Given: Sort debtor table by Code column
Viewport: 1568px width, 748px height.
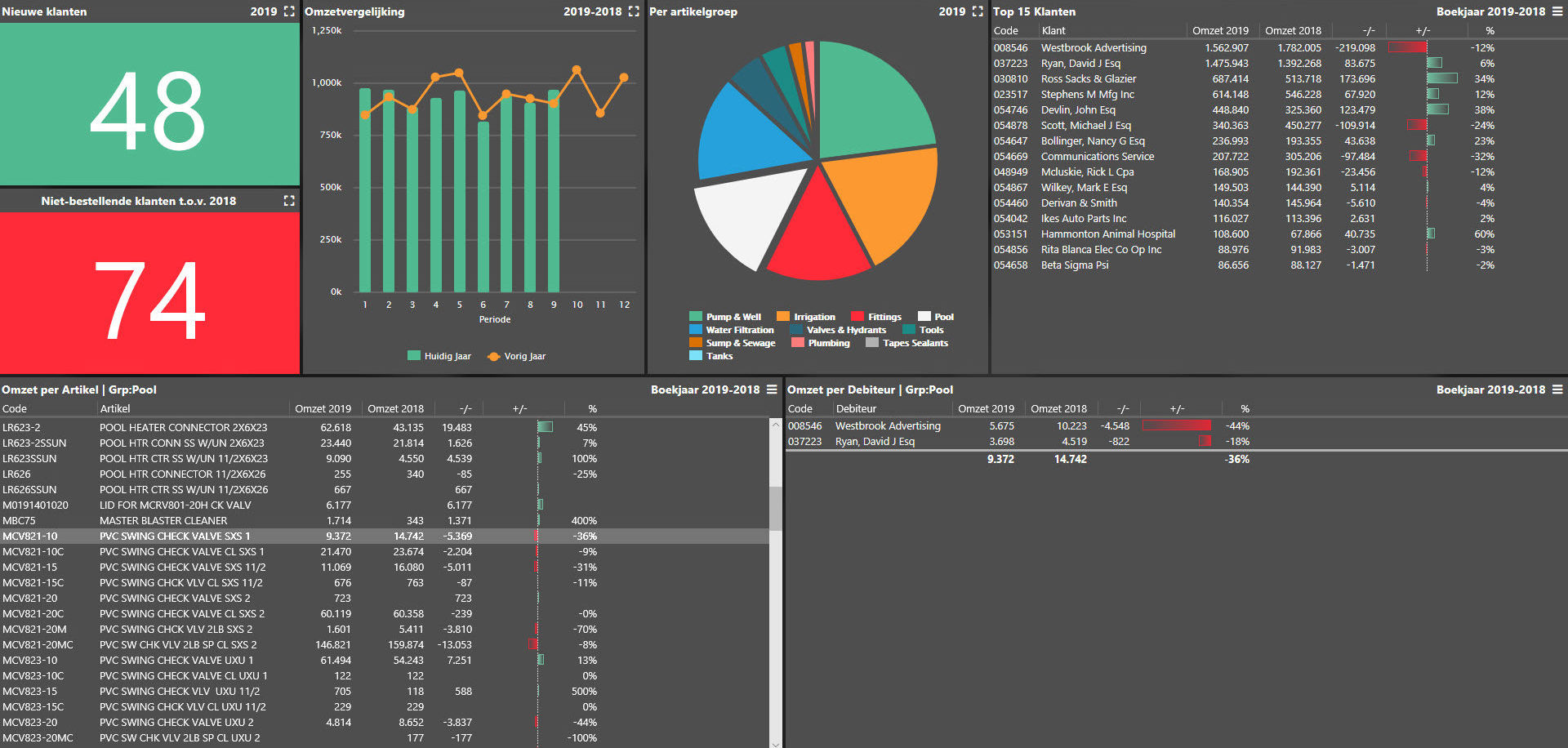Looking at the screenshot, I should [x=800, y=408].
